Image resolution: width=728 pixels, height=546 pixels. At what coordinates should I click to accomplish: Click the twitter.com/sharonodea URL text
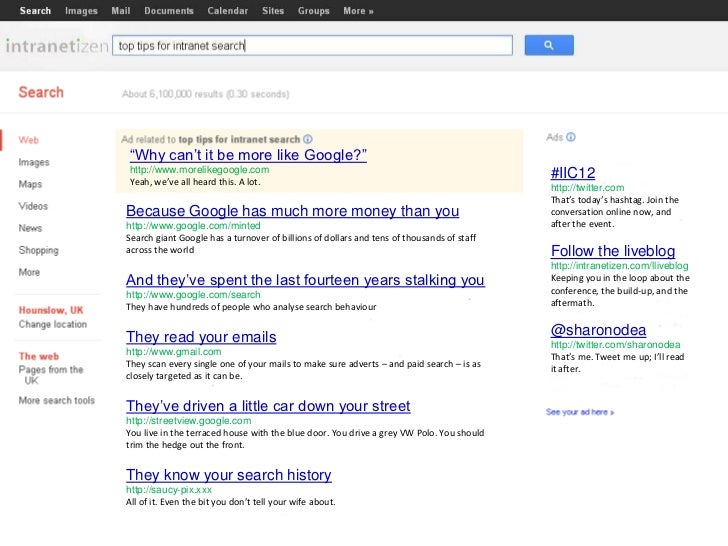pos(616,344)
